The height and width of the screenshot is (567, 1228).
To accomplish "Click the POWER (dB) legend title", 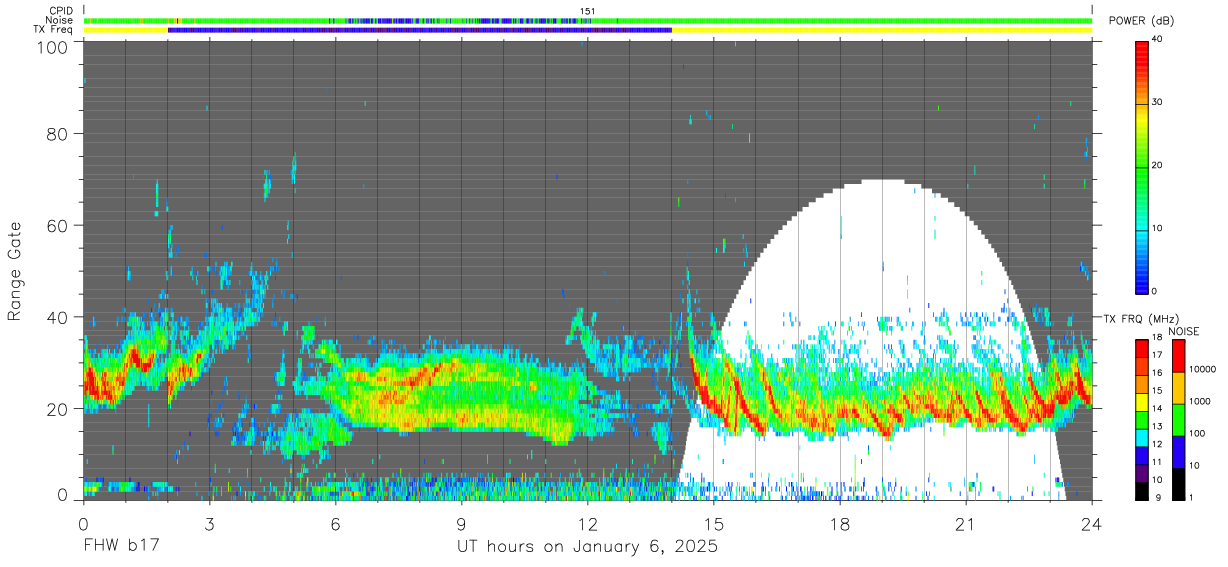I will coord(1141,20).
